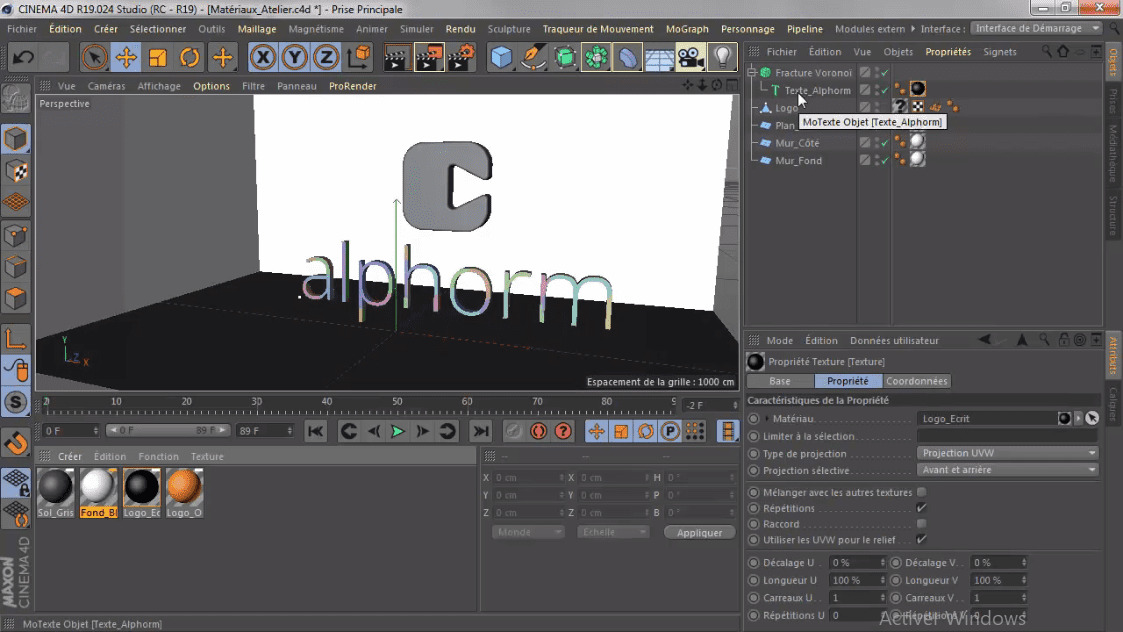This screenshot has height=632, width=1123.
Task: Click the Appliquer button
Action: [x=700, y=532]
